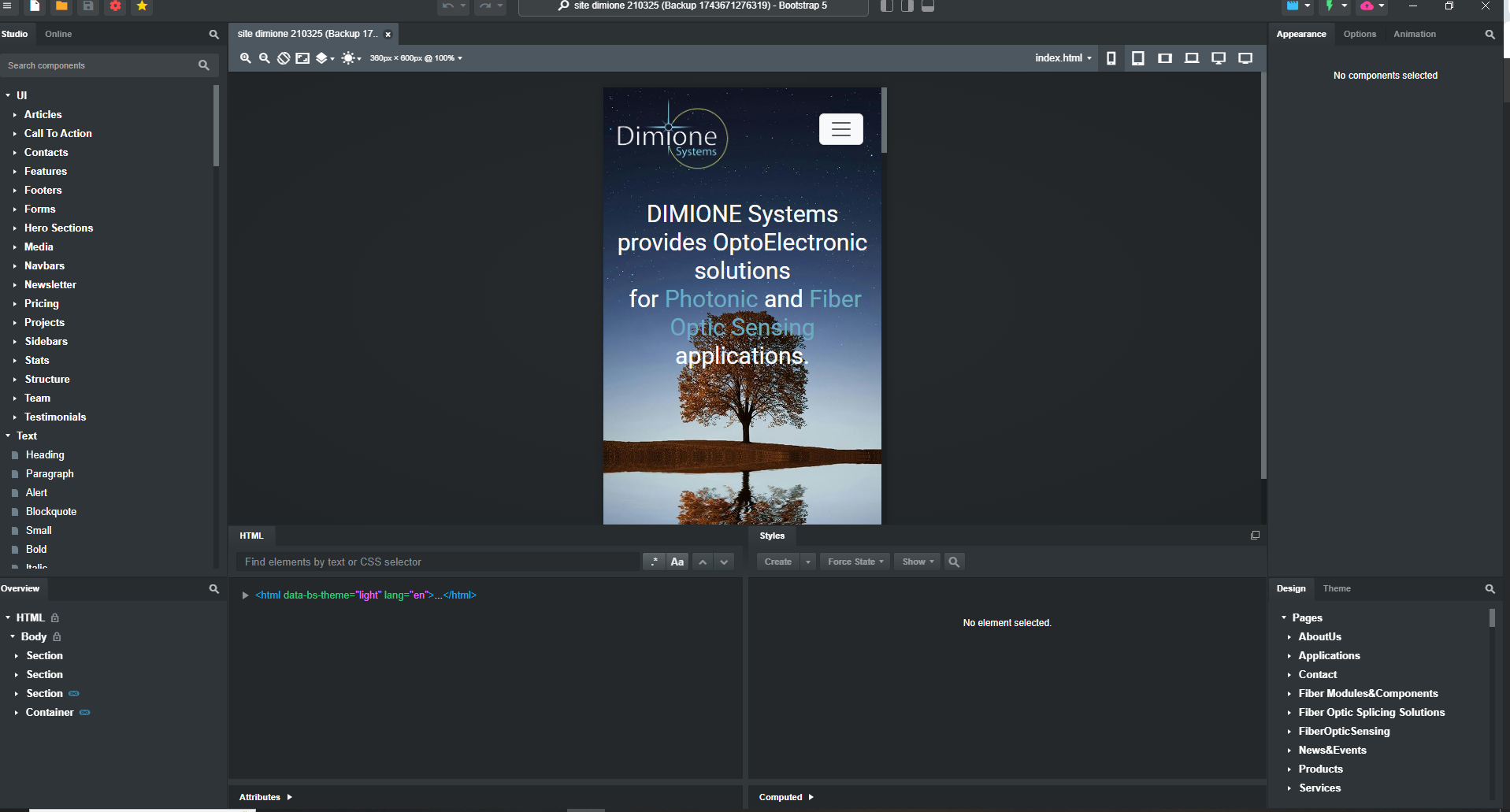Open the Animation tab
The width and height of the screenshot is (1510, 812).
click(x=1415, y=35)
